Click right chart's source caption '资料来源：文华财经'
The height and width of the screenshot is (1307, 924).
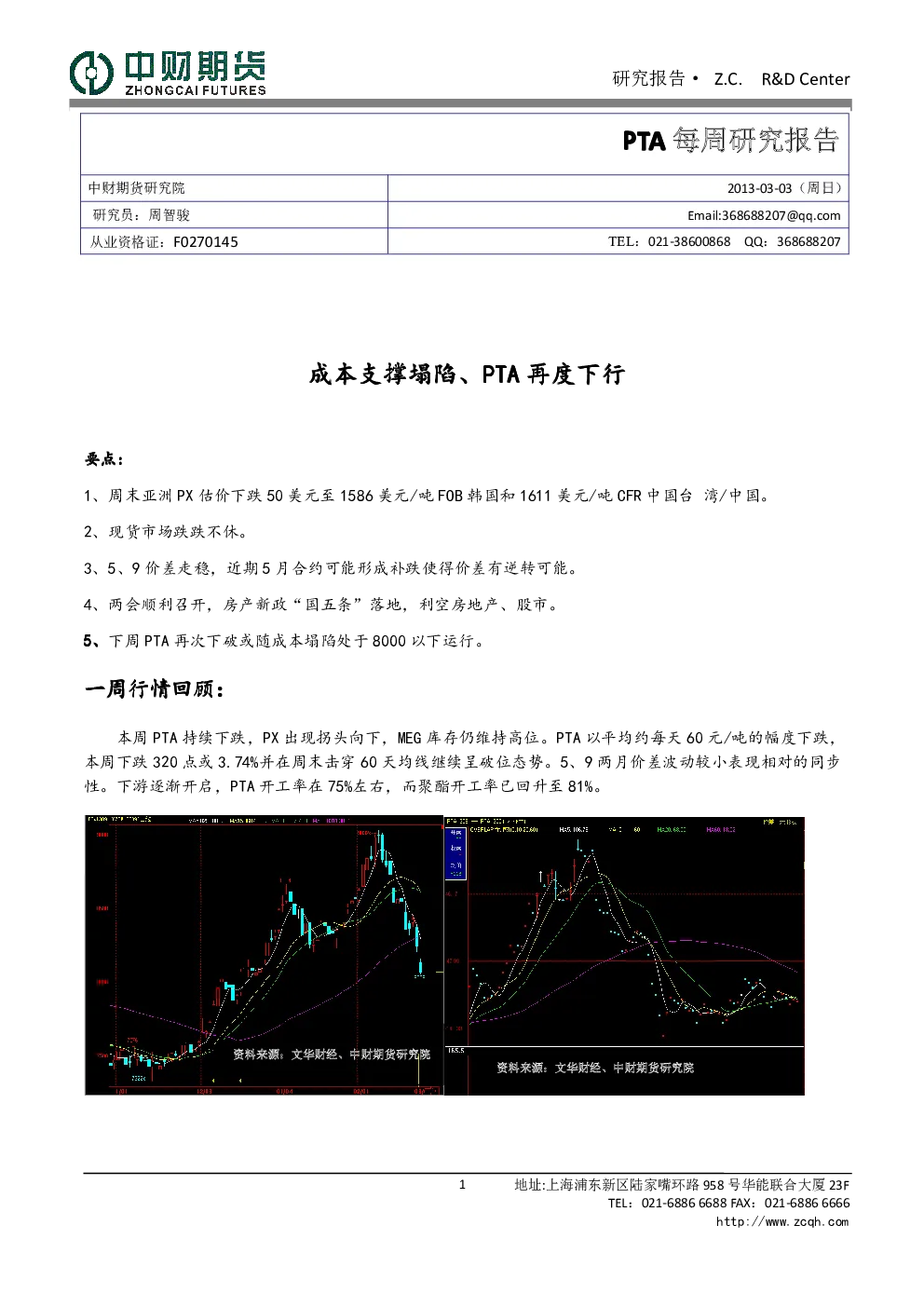coord(595,1068)
